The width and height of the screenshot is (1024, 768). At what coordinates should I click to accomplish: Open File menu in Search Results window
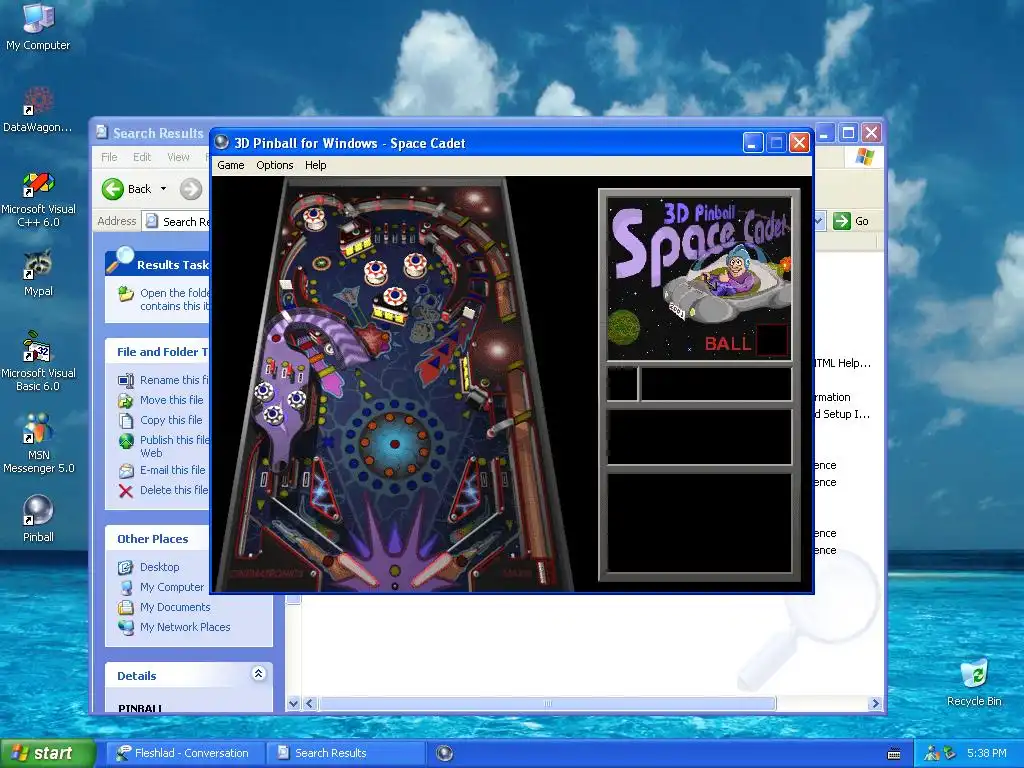[x=109, y=157]
